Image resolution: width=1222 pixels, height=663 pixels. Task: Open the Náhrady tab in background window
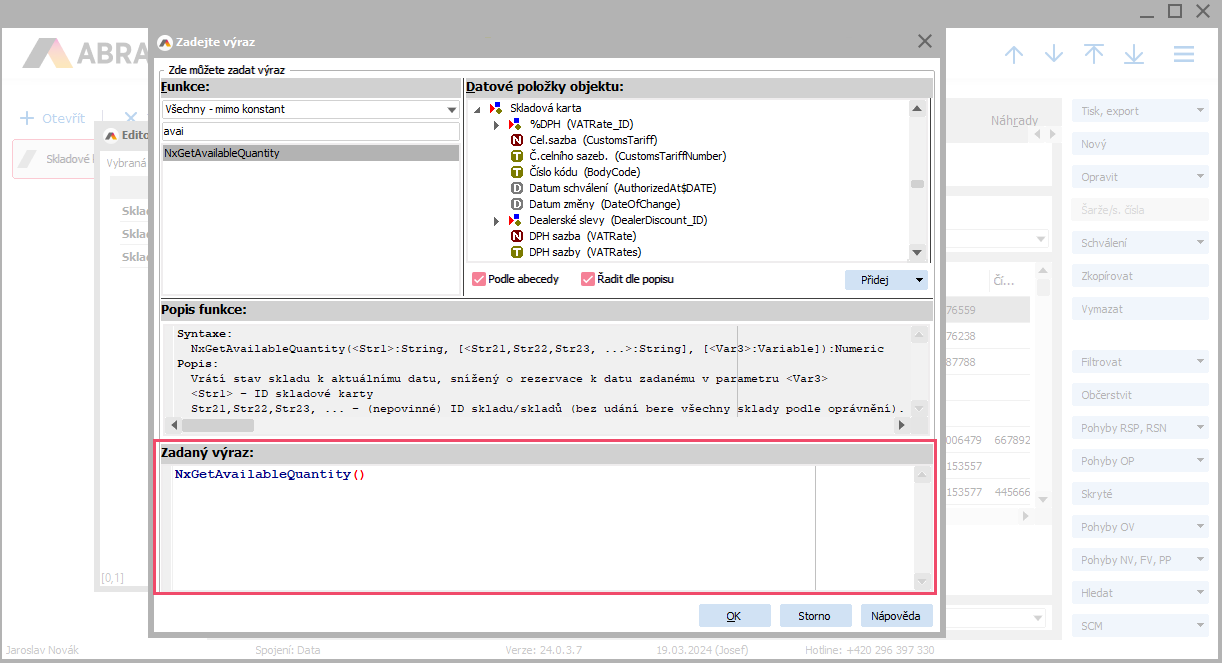[1014, 120]
